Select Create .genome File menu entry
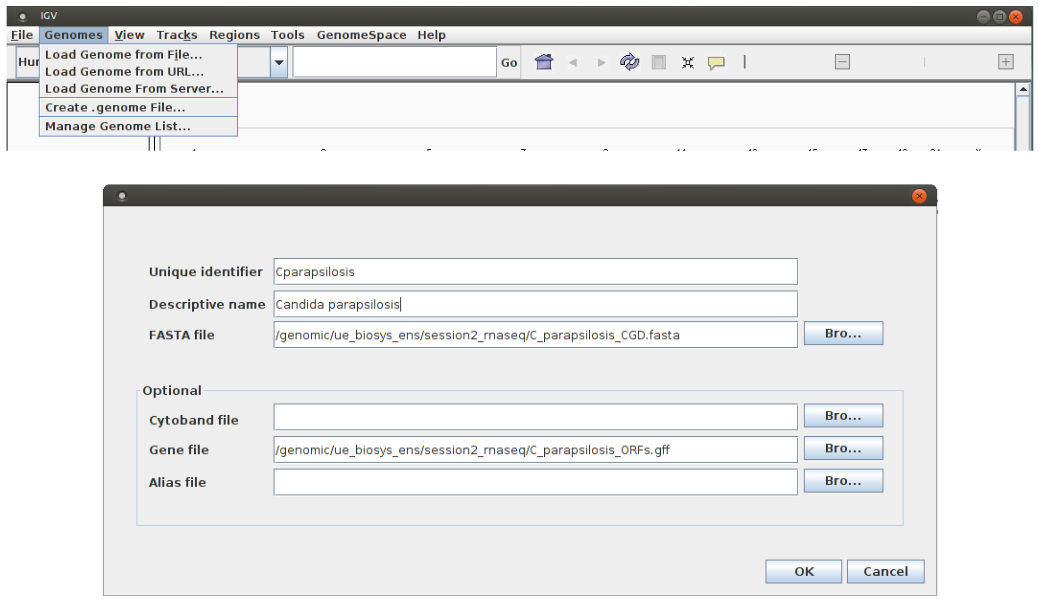1038x599 pixels. pos(115,107)
